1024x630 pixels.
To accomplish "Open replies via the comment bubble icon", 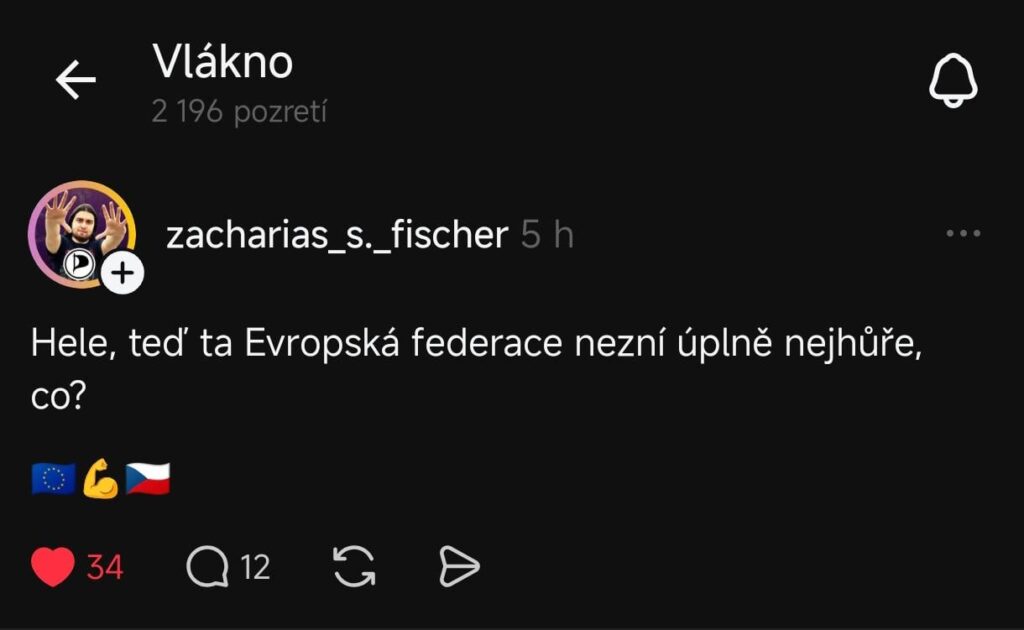I will [208, 567].
